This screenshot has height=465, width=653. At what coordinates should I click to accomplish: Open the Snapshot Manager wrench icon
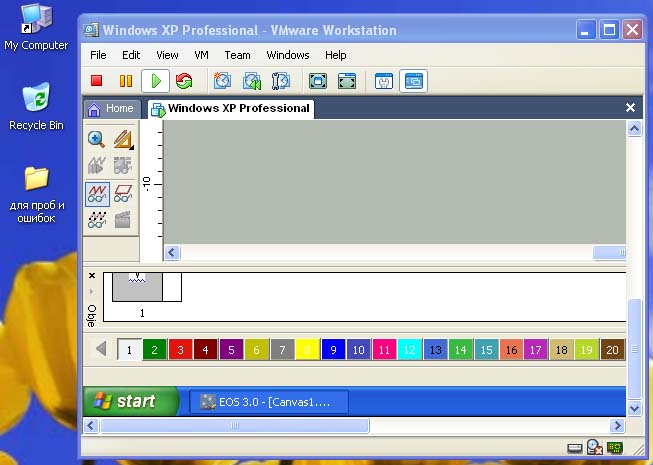(x=281, y=81)
